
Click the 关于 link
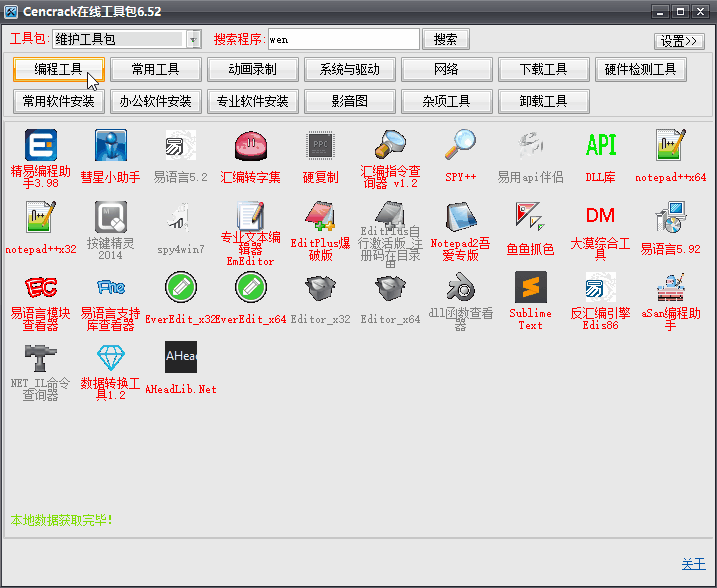point(693,564)
